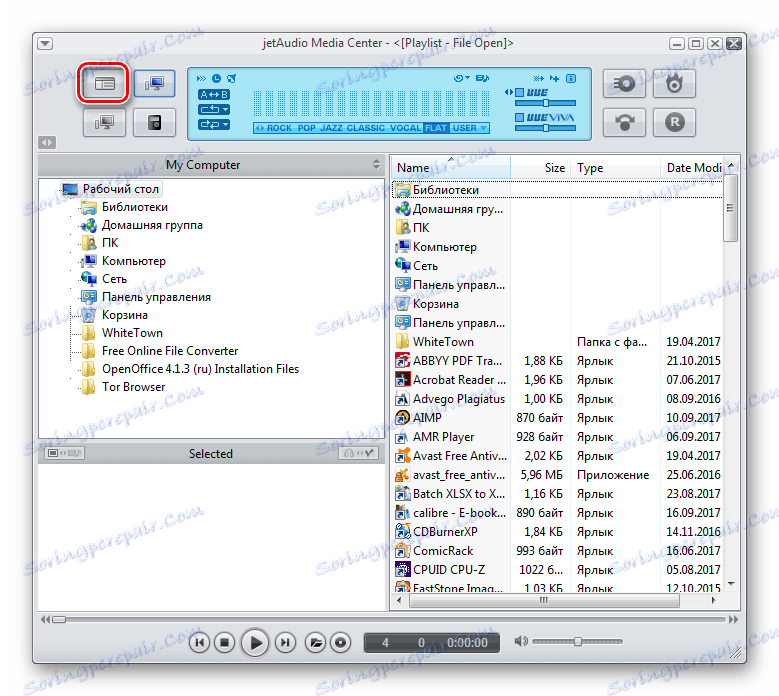The image size is (779, 696).
Task: Open the main menu arrow in title bar
Action: point(45,43)
